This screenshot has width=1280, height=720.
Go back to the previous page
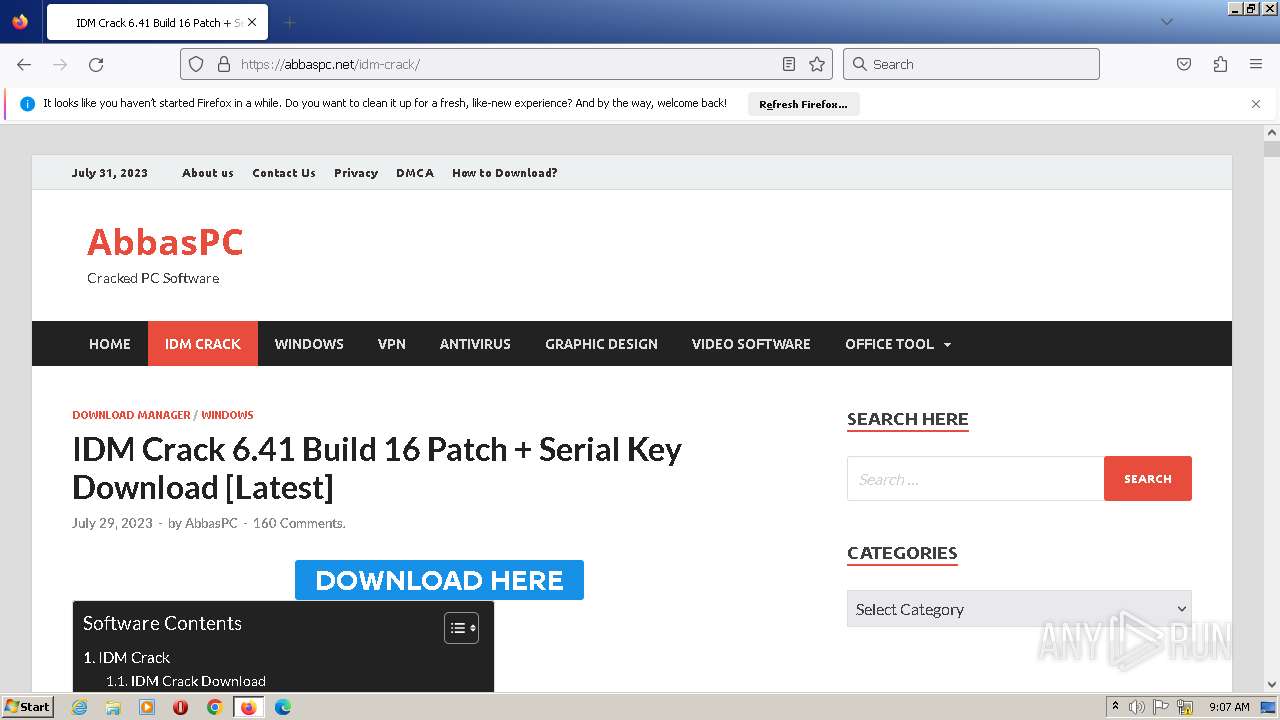pos(24,64)
